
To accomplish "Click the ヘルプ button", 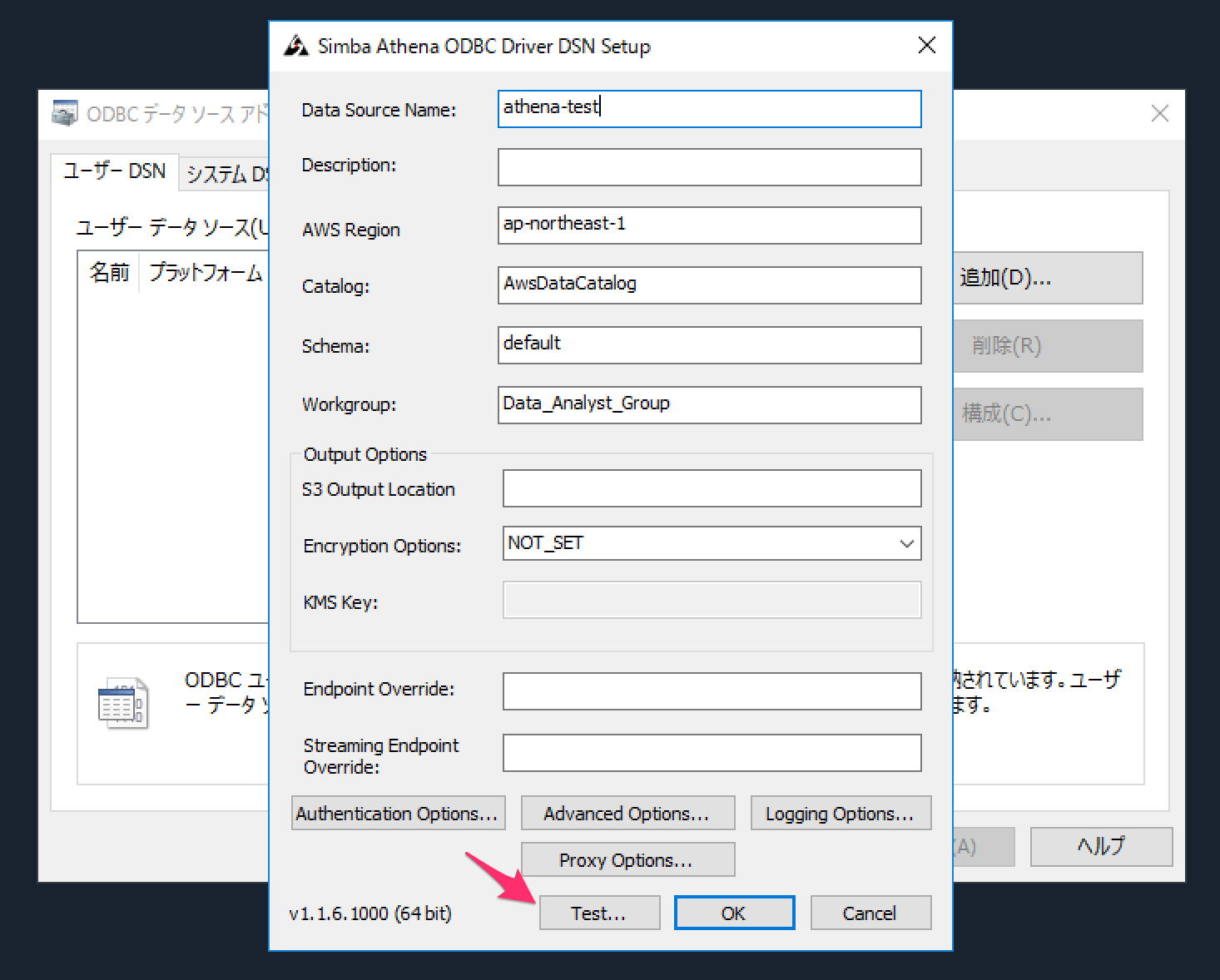I will [x=1100, y=846].
